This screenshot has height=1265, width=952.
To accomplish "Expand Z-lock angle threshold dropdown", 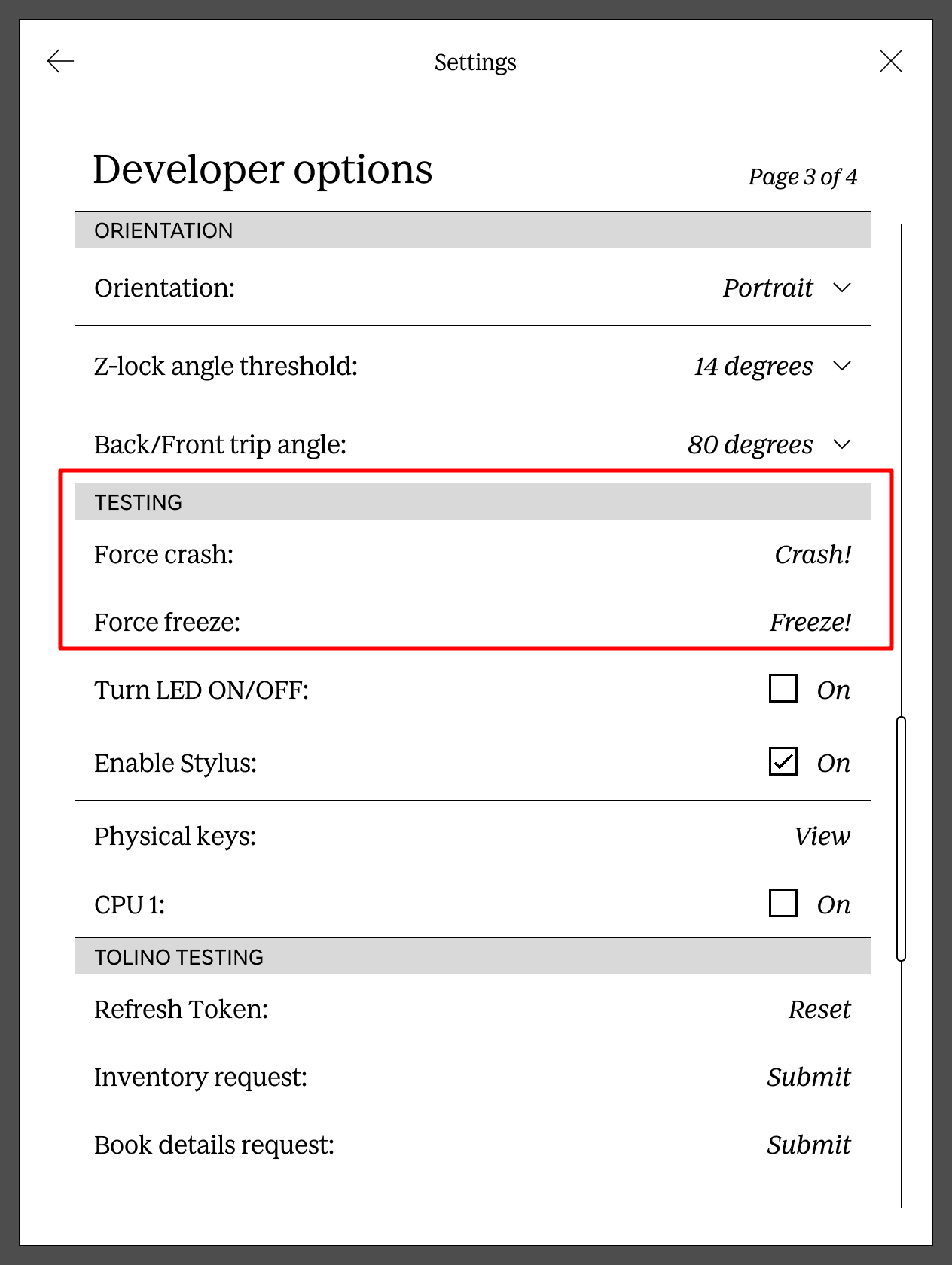I will (842, 366).
